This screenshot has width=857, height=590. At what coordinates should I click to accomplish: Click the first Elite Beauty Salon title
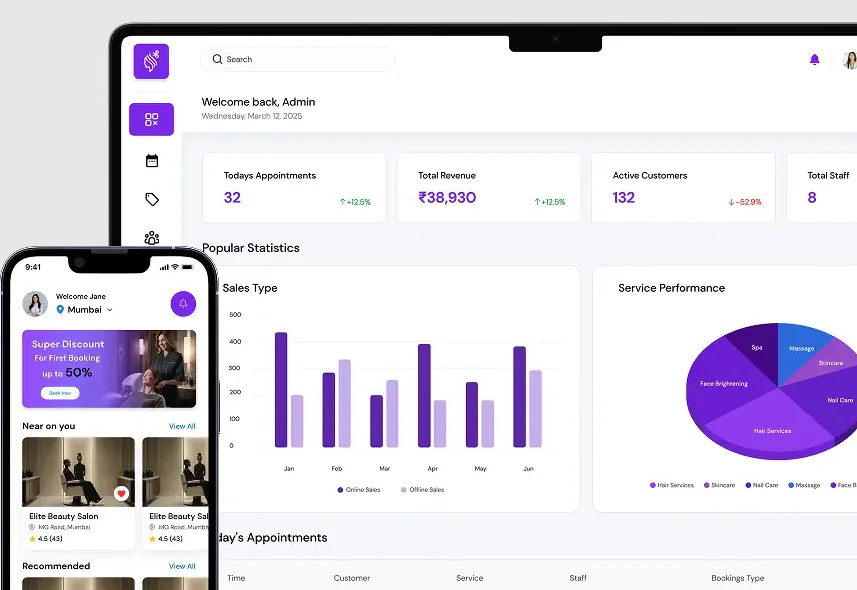pyautogui.click(x=64, y=516)
